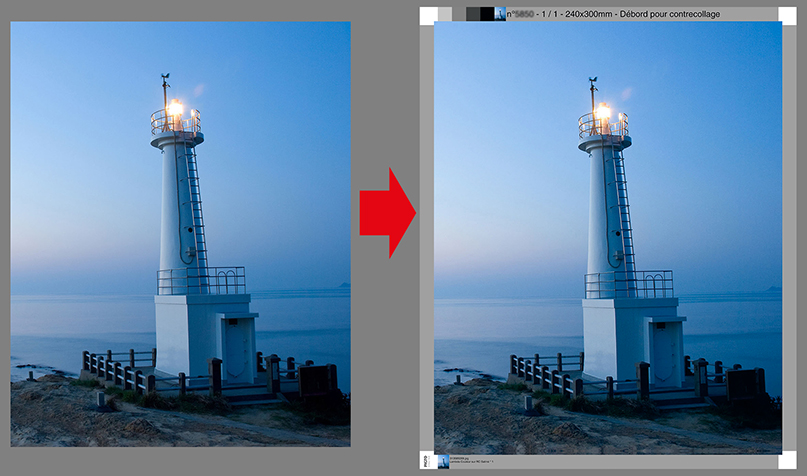Image resolution: width=807 pixels, height=476 pixels.
Task: Click the red arrow between the images
Action: coord(387,213)
